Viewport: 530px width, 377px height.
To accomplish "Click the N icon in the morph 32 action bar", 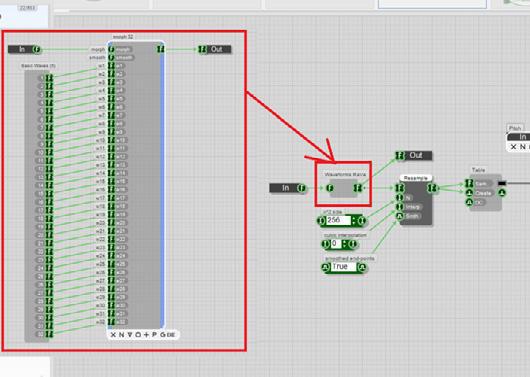I will click(x=121, y=335).
